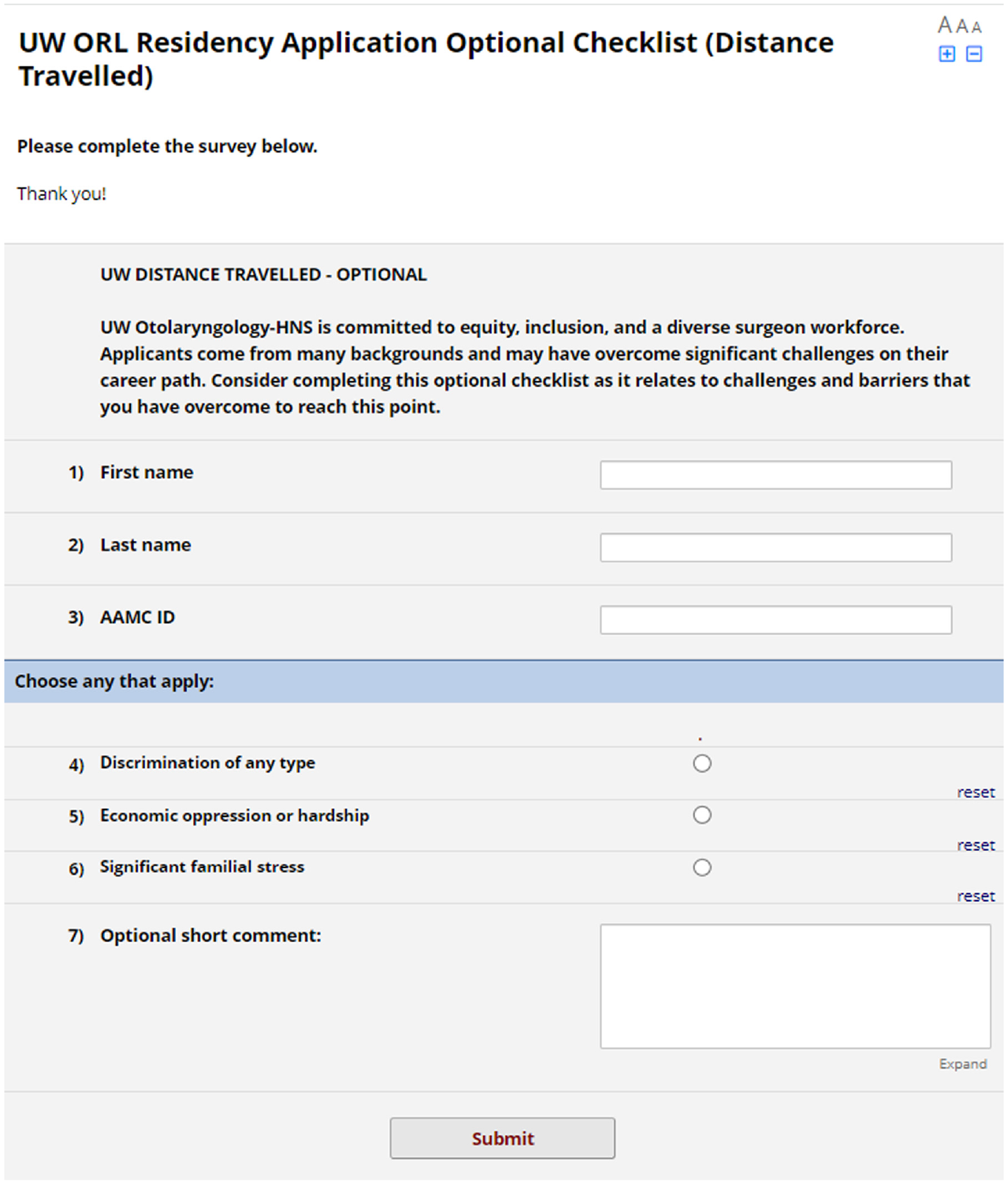
Task: Select Significant familial stress radio button
Action: point(702,867)
